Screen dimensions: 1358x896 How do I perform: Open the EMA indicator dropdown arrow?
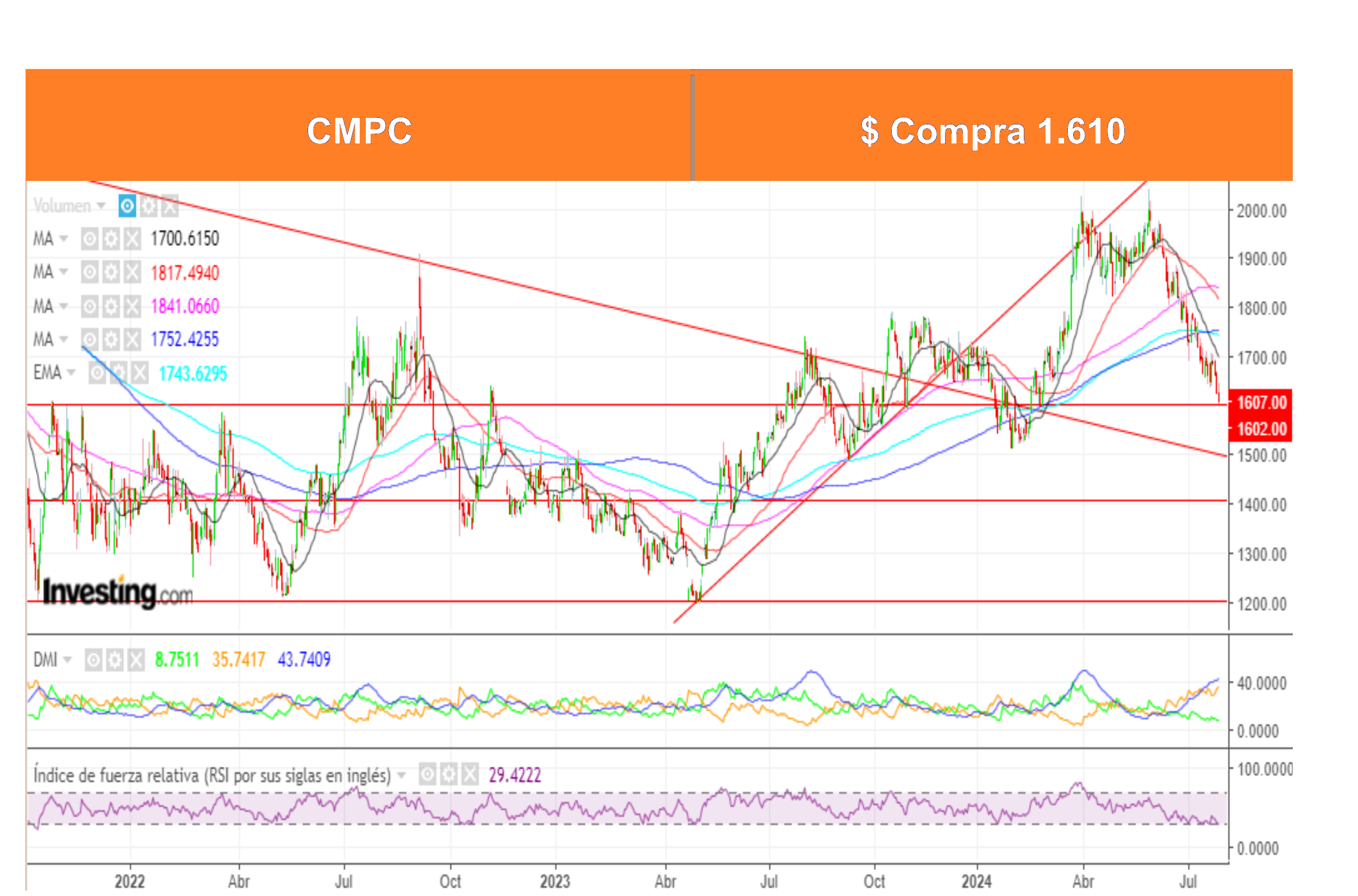[71, 373]
